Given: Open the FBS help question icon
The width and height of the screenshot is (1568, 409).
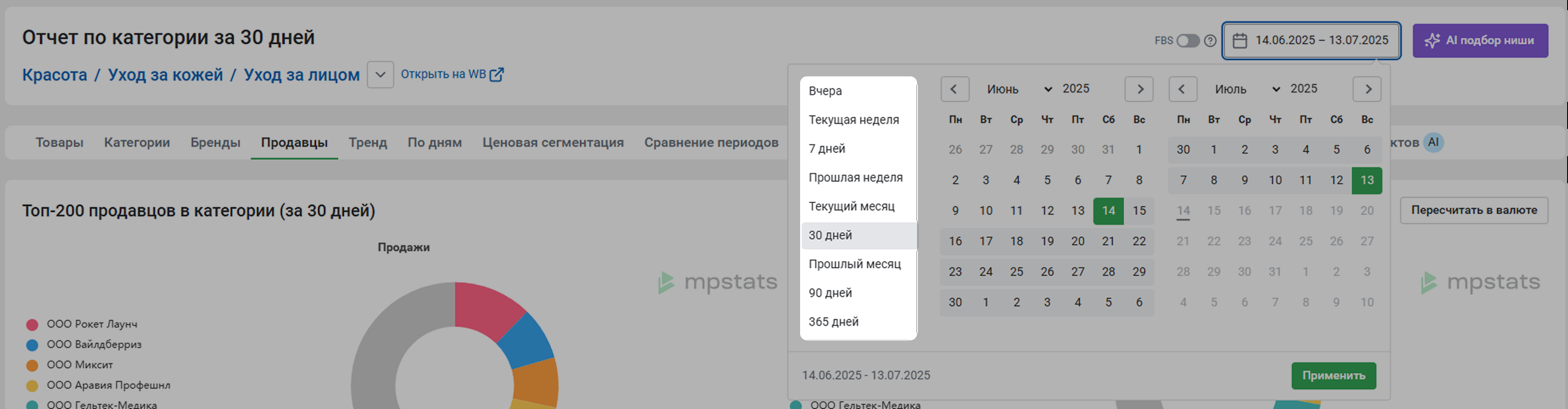Looking at the screenshot, I should pos(1210,41).
